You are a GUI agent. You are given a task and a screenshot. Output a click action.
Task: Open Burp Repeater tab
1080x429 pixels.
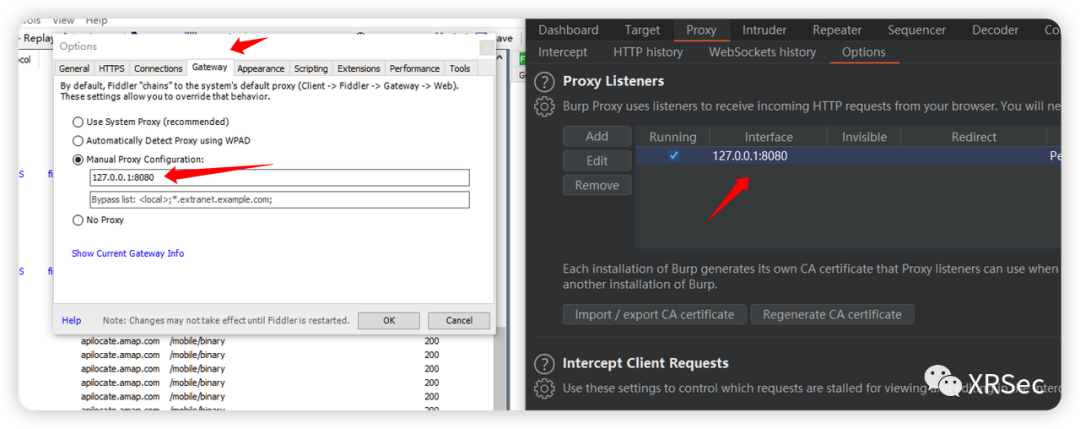(837, 30)
